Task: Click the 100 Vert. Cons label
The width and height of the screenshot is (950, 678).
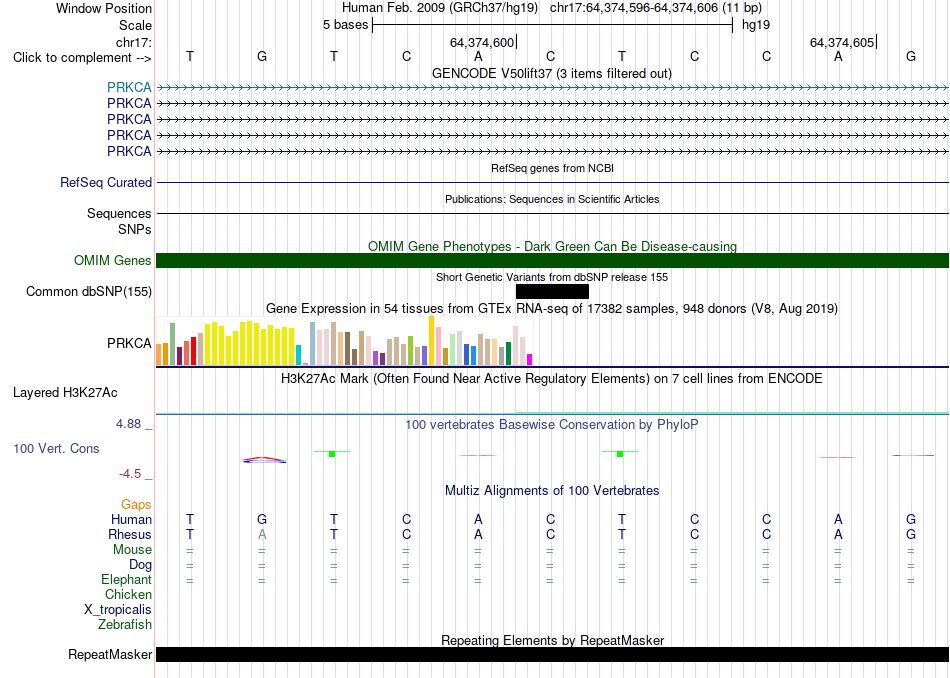Action: [56, 448]
